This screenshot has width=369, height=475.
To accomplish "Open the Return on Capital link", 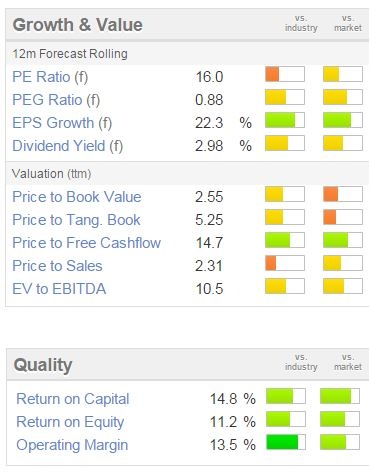I will 73,399.
